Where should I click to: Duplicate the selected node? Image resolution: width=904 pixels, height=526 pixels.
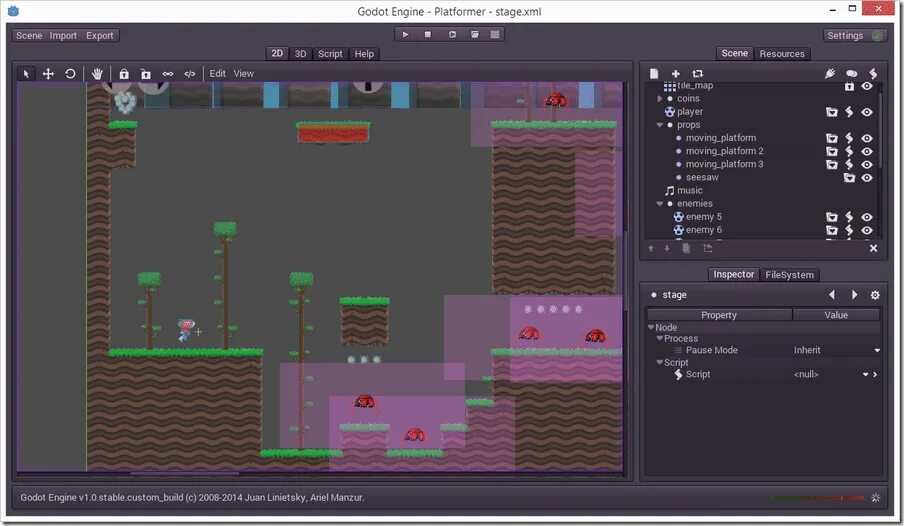pos(686,249)
